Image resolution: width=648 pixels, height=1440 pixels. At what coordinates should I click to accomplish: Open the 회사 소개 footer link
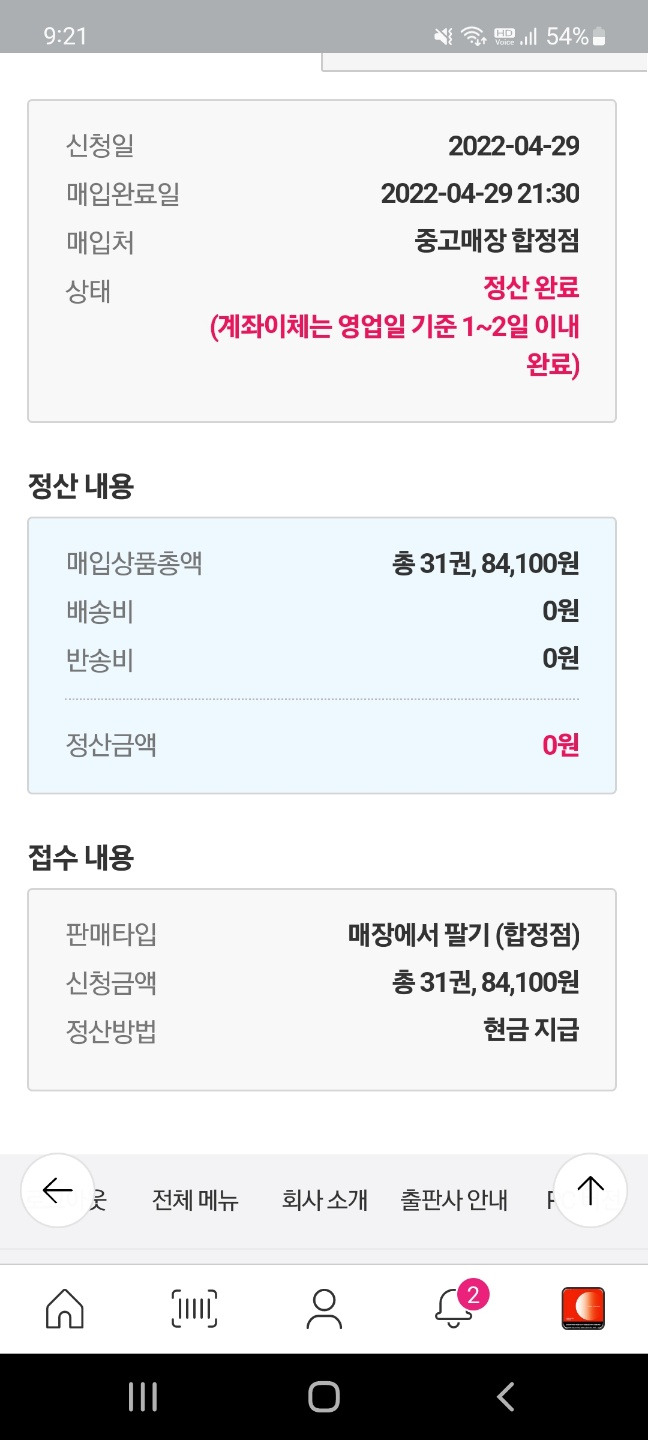[x=325, y=1200]
